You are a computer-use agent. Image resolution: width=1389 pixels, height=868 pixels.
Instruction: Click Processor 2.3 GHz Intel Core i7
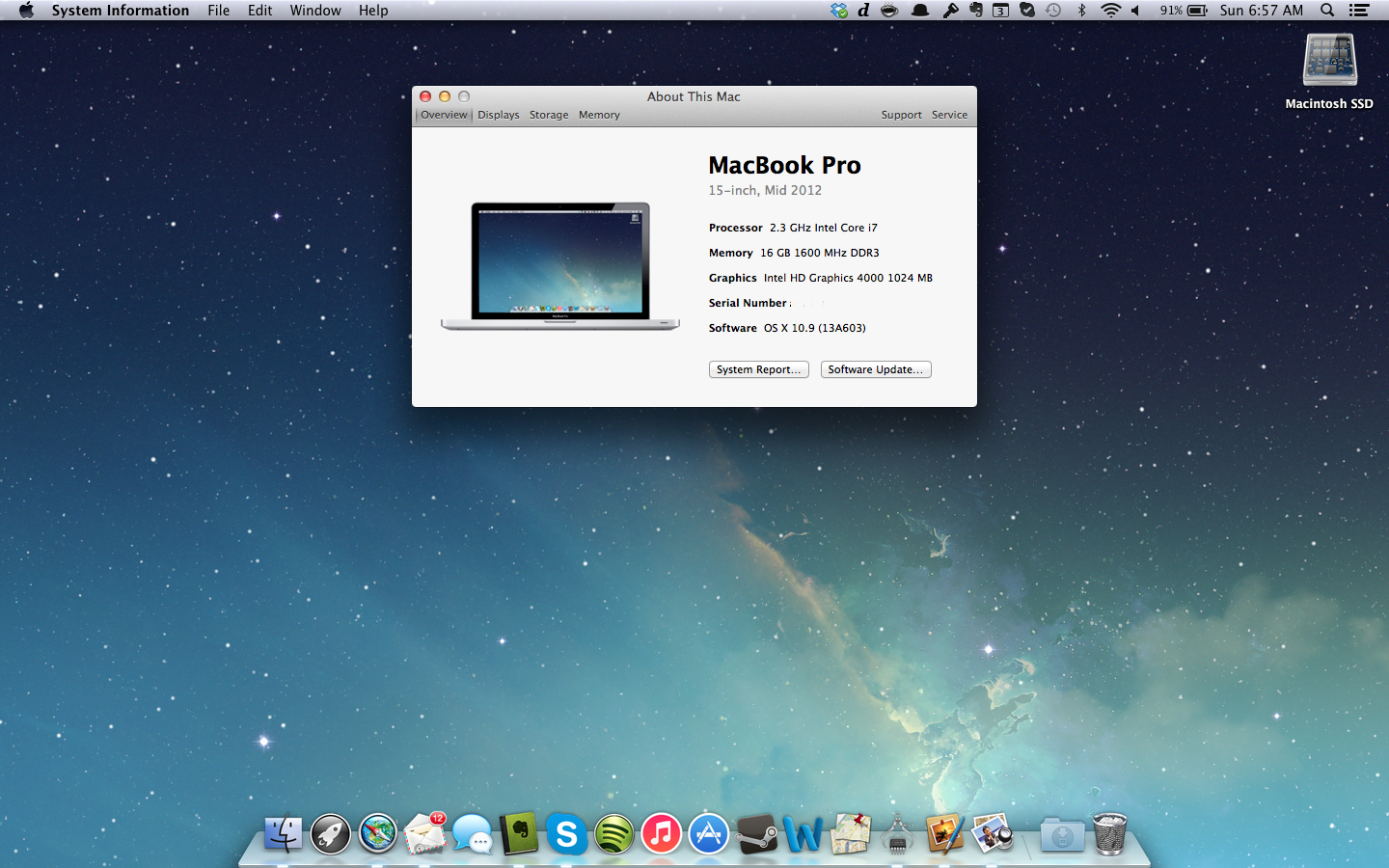pyautogui.click(x=793, y=228)
